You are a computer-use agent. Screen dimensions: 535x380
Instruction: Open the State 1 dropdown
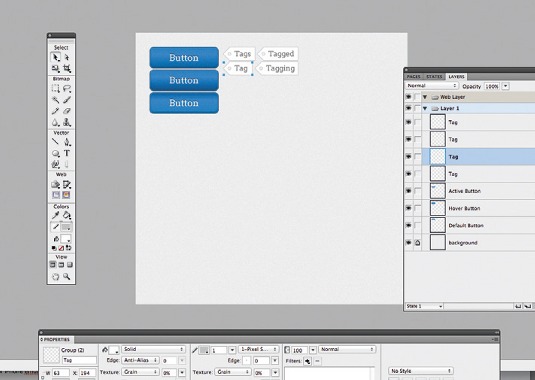point(424,306)
